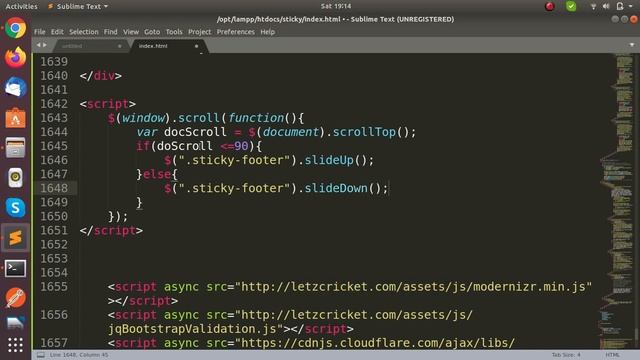Viewport: 640px width, 360px height.
Task: Open the Files manager dock icon
Action: click(16, 147)
